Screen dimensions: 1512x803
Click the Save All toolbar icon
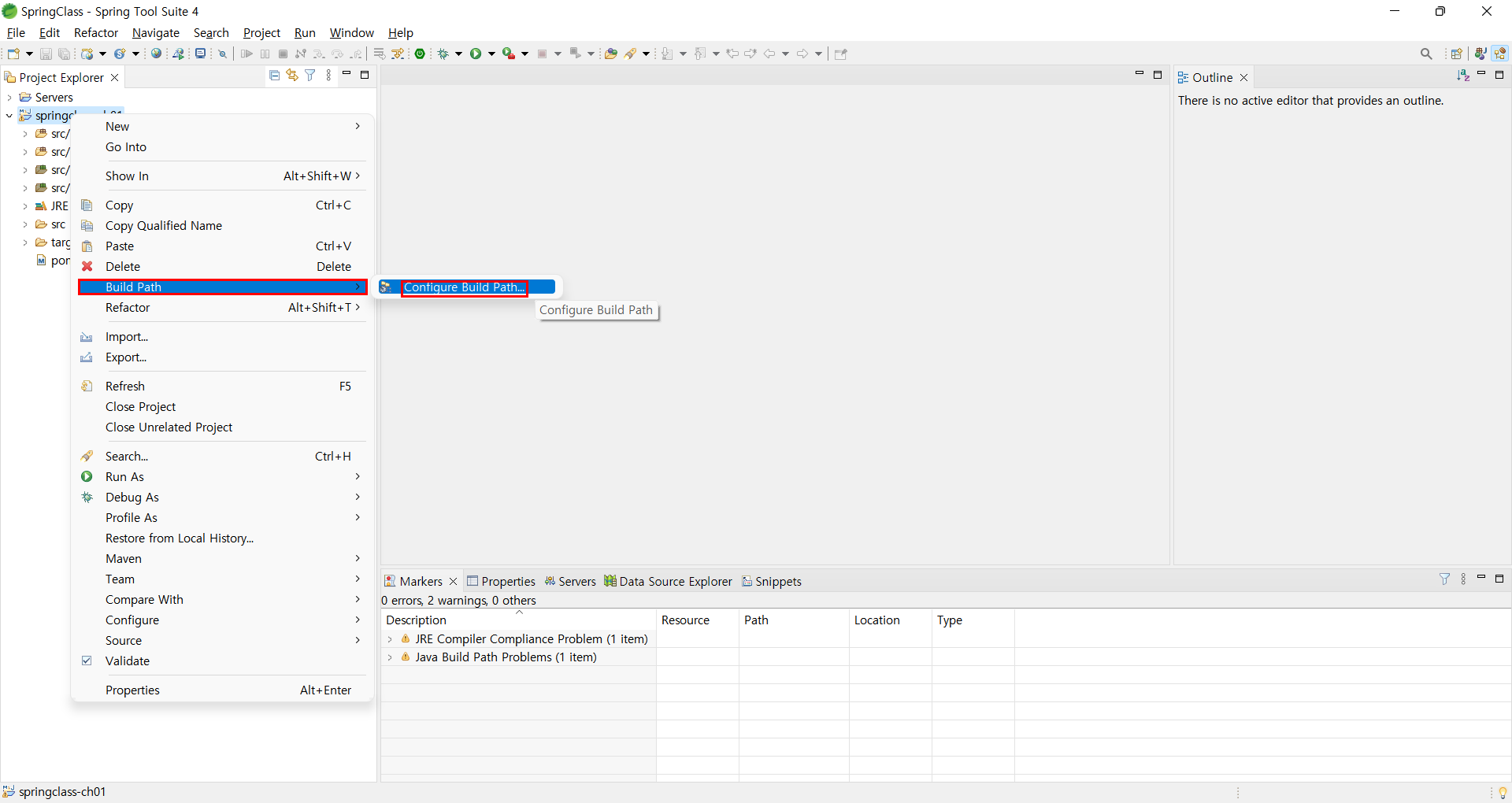(x=65, y=54)
